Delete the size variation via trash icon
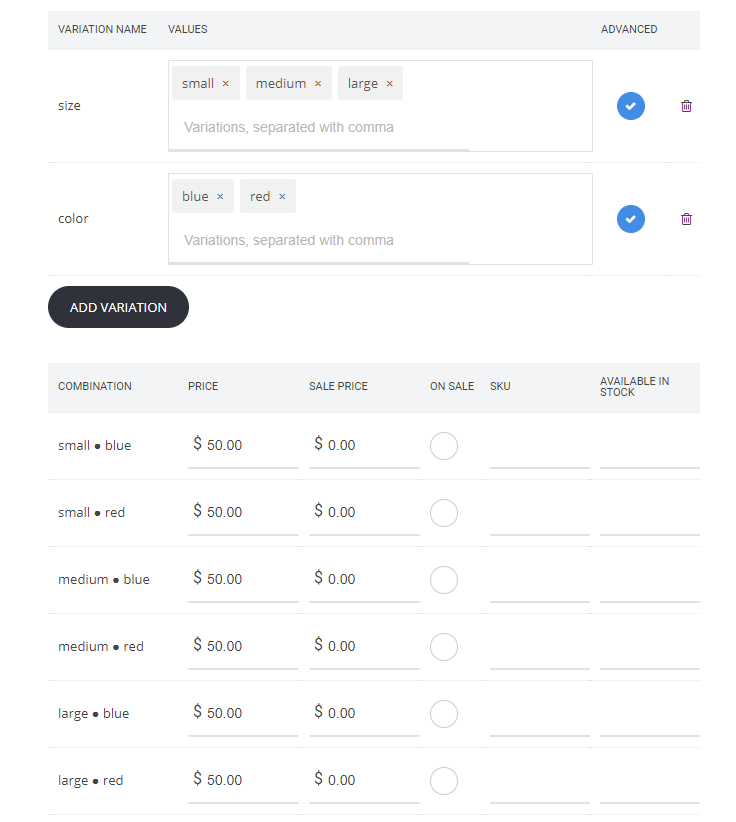Image resolution: width=736 pixels, height=822 pixels. click(x=686, y=106)
